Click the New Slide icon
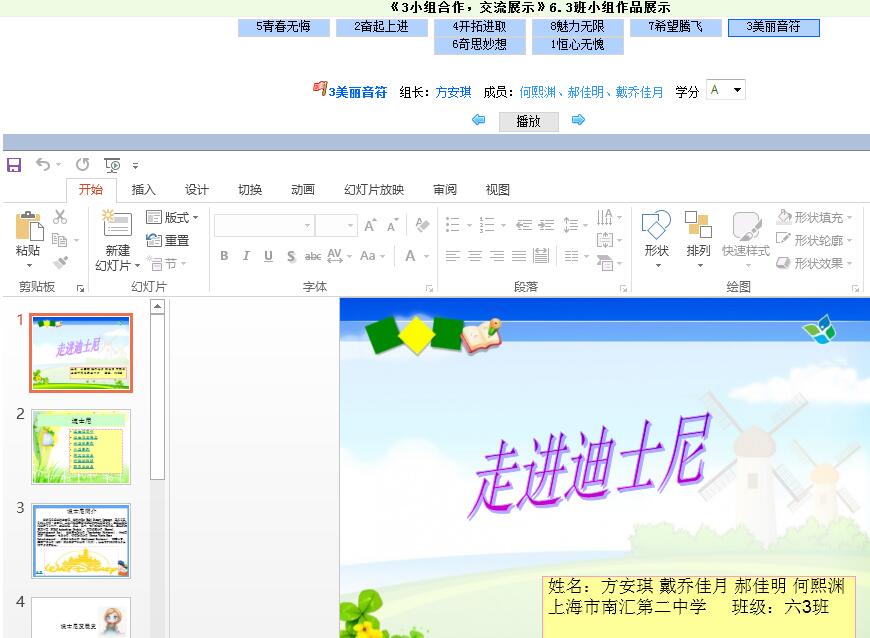 pos(117,224)
